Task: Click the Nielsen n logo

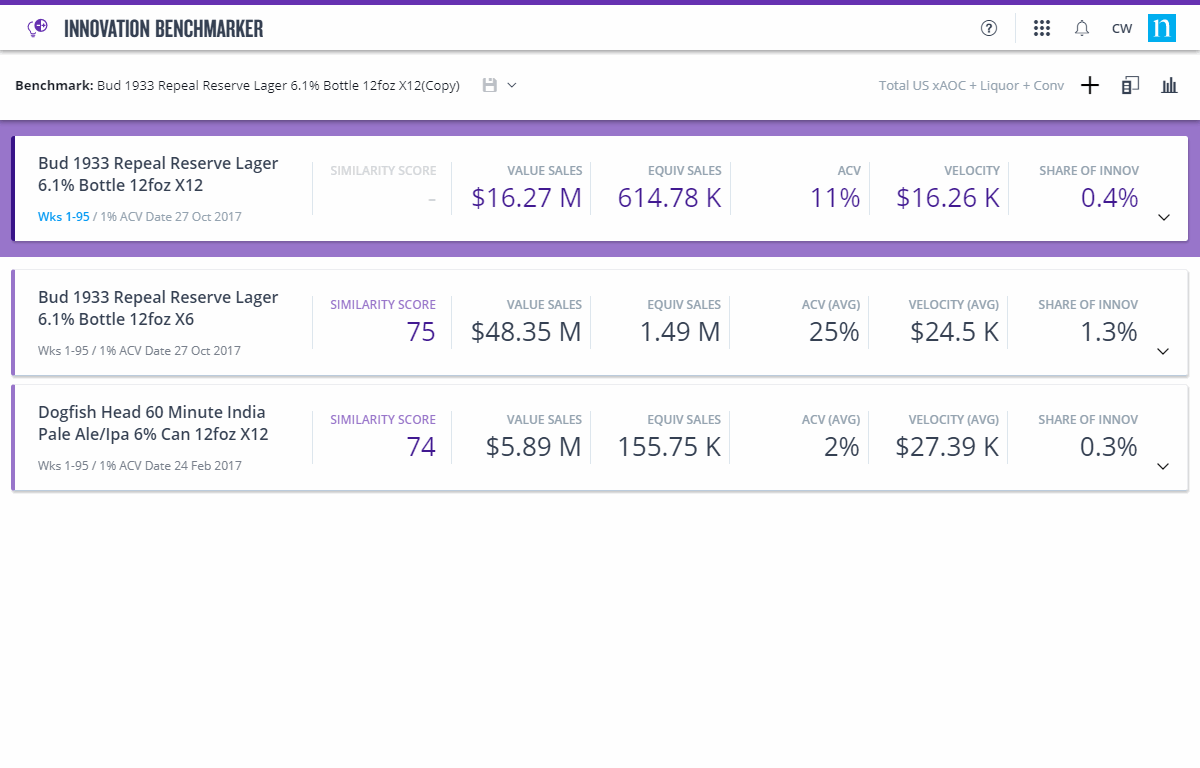Action: pyautogui.click(x=1162, y=28)
